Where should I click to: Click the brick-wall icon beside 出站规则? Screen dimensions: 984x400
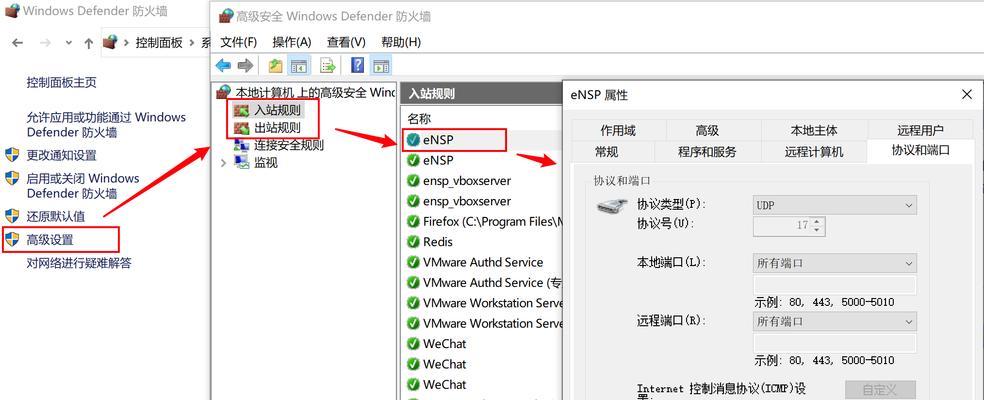pyautogui.click(x=241, y=128)
